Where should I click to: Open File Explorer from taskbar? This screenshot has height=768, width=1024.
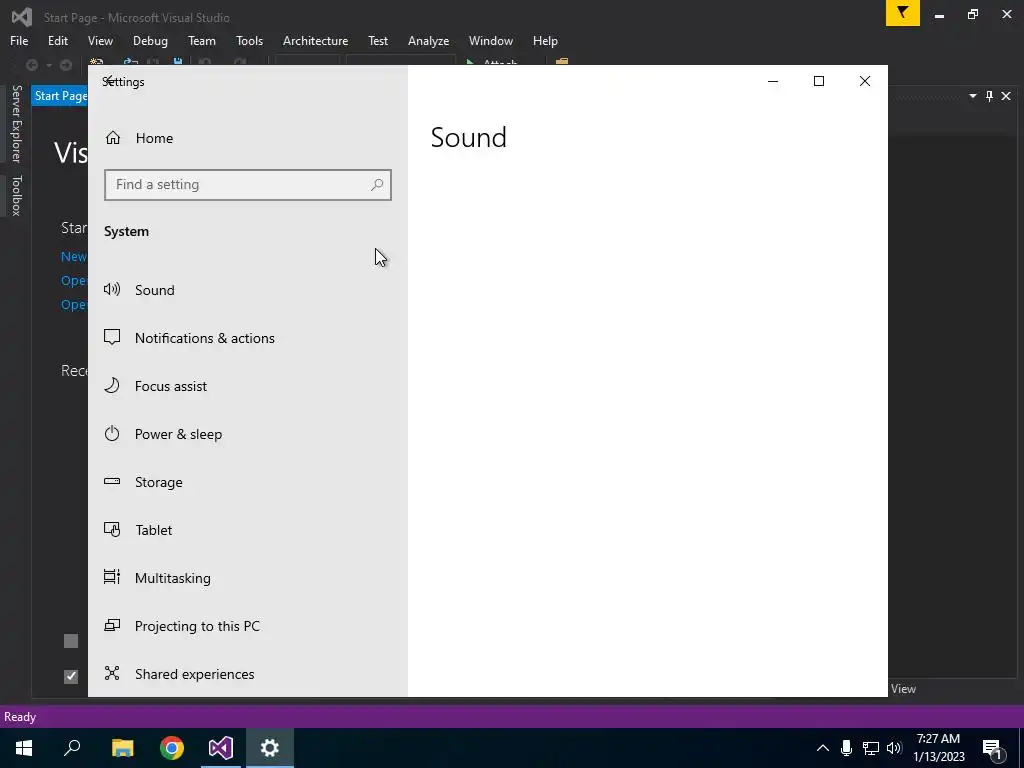pos(123,748)
